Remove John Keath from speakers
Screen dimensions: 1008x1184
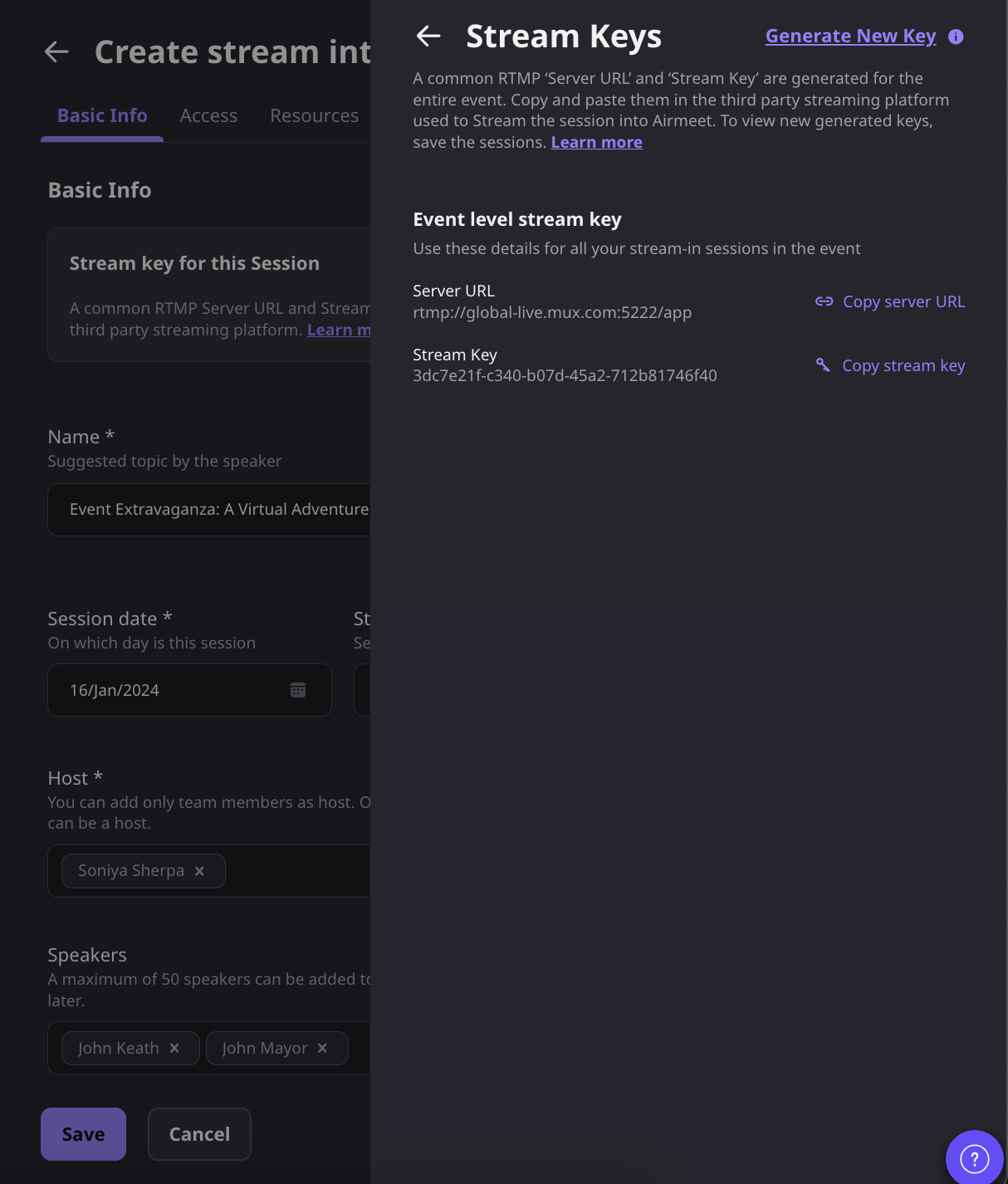point(174,1048)
